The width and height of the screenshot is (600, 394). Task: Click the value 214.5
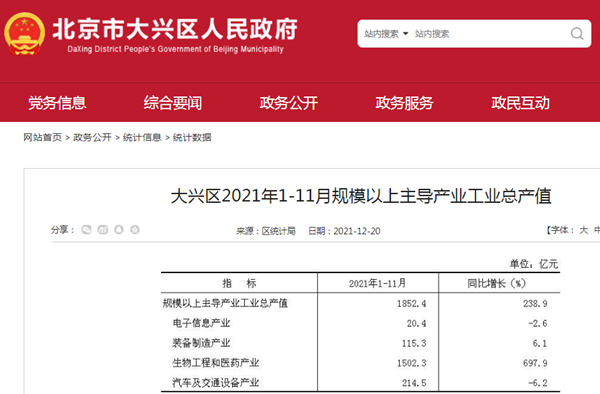414,383
